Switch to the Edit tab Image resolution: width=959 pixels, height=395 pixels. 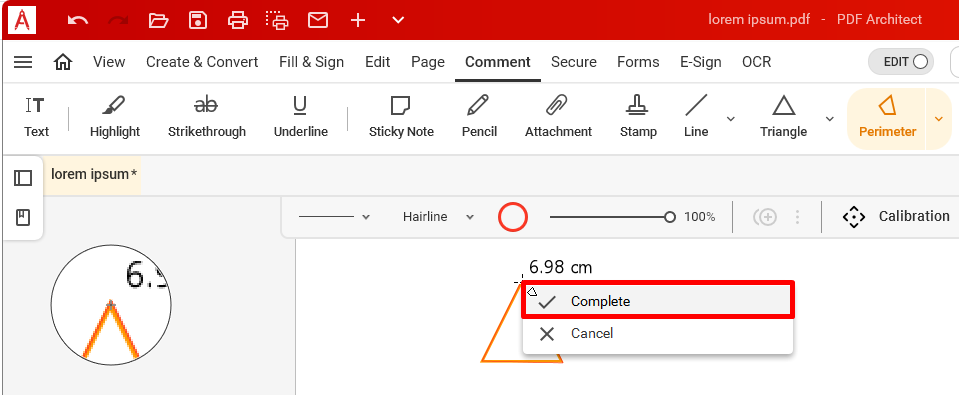point(377,62)
